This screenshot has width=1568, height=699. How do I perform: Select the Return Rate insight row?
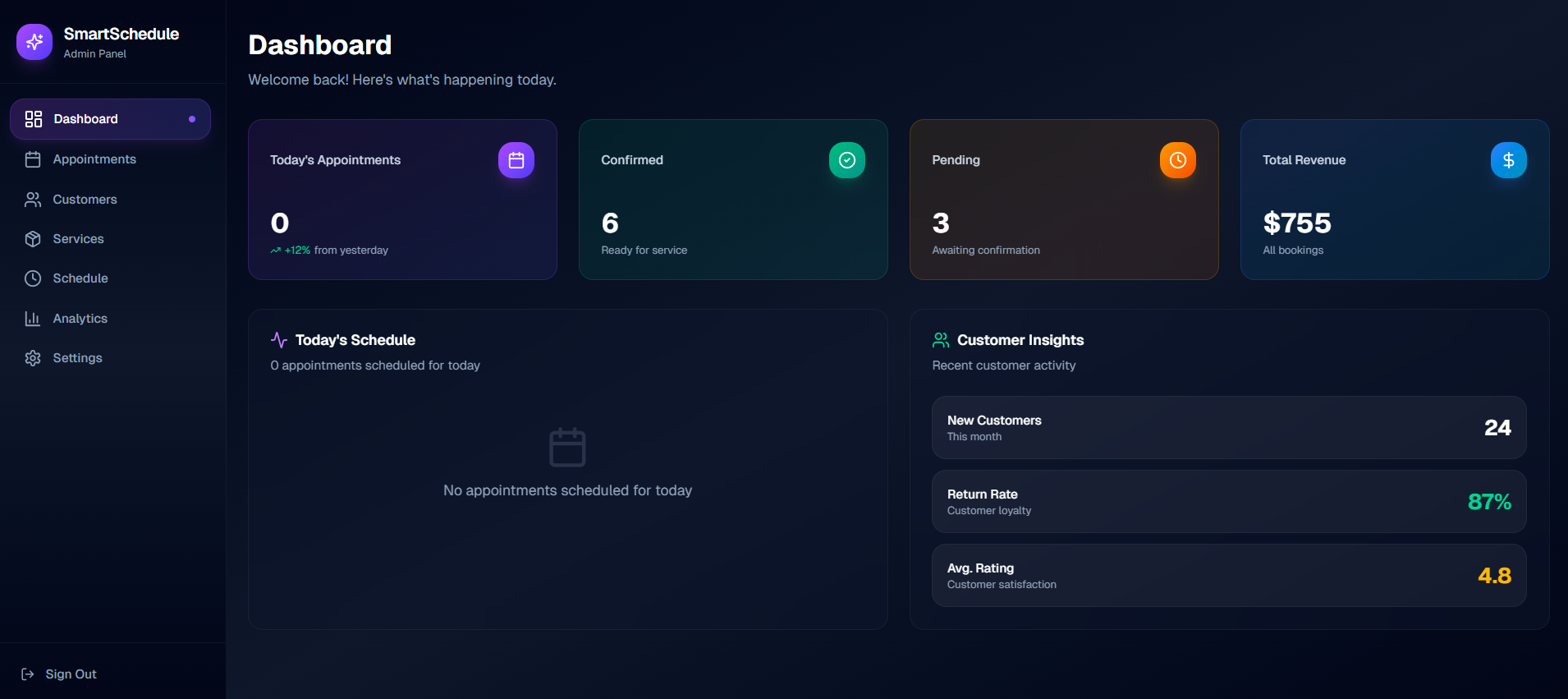1228,502
